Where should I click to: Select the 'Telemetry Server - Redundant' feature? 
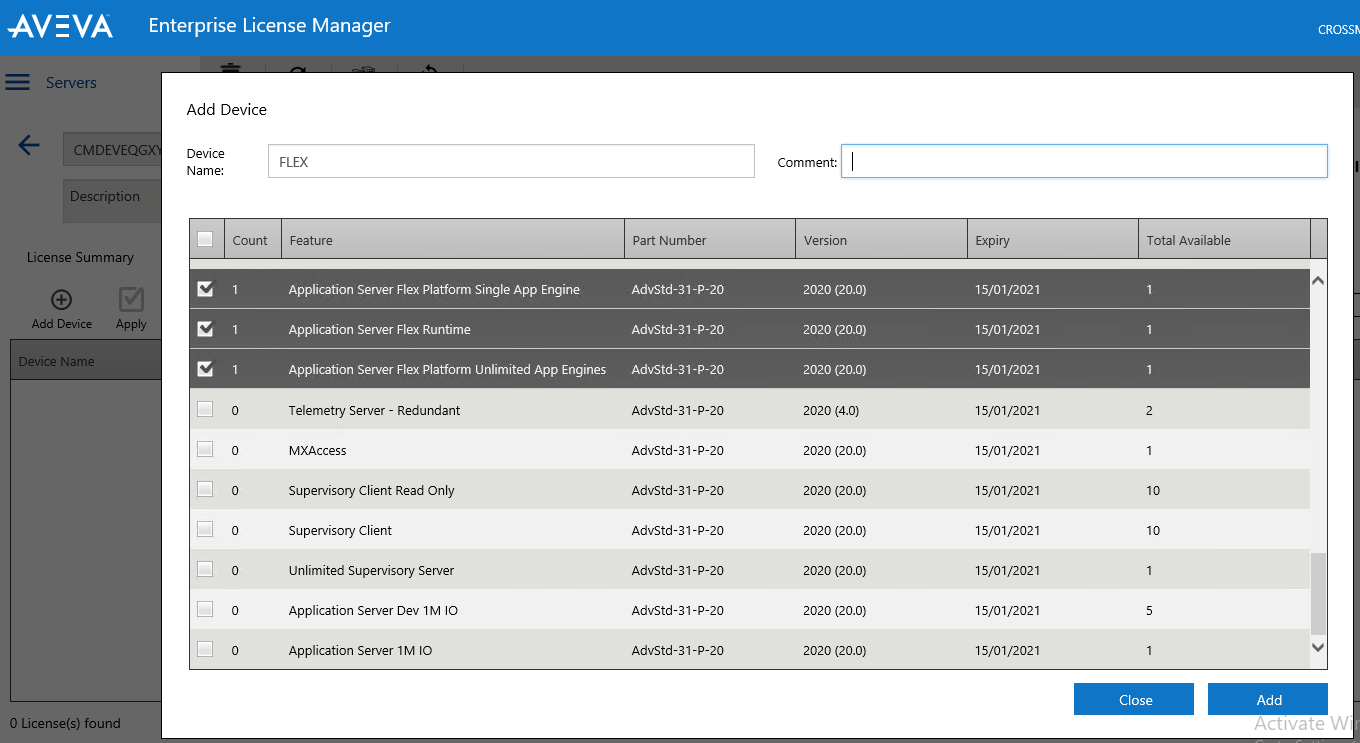pos(374,410)
